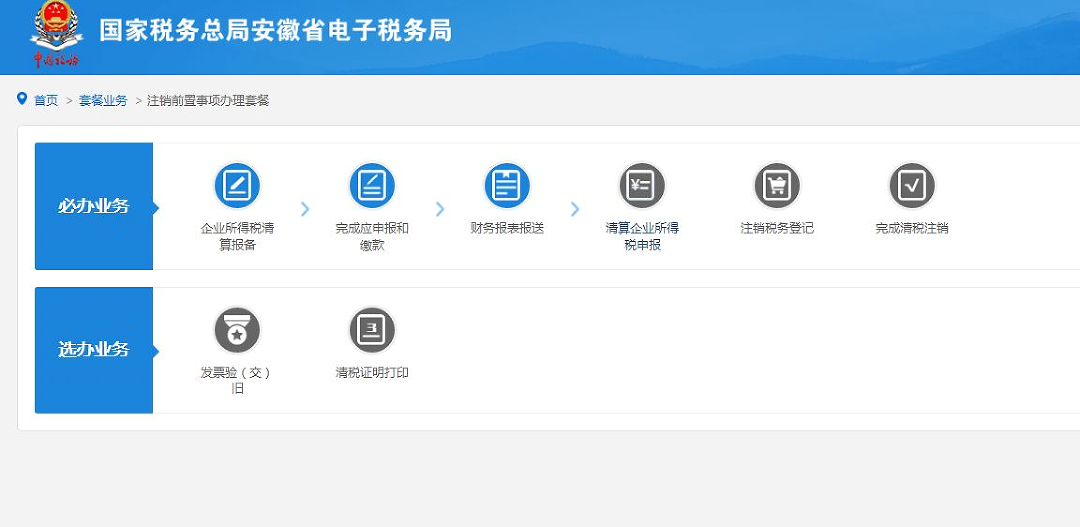The width and height of the screenshot is (1080, 527).
Task: Open 清税证明打印 icon
Action: pos(372,330)
